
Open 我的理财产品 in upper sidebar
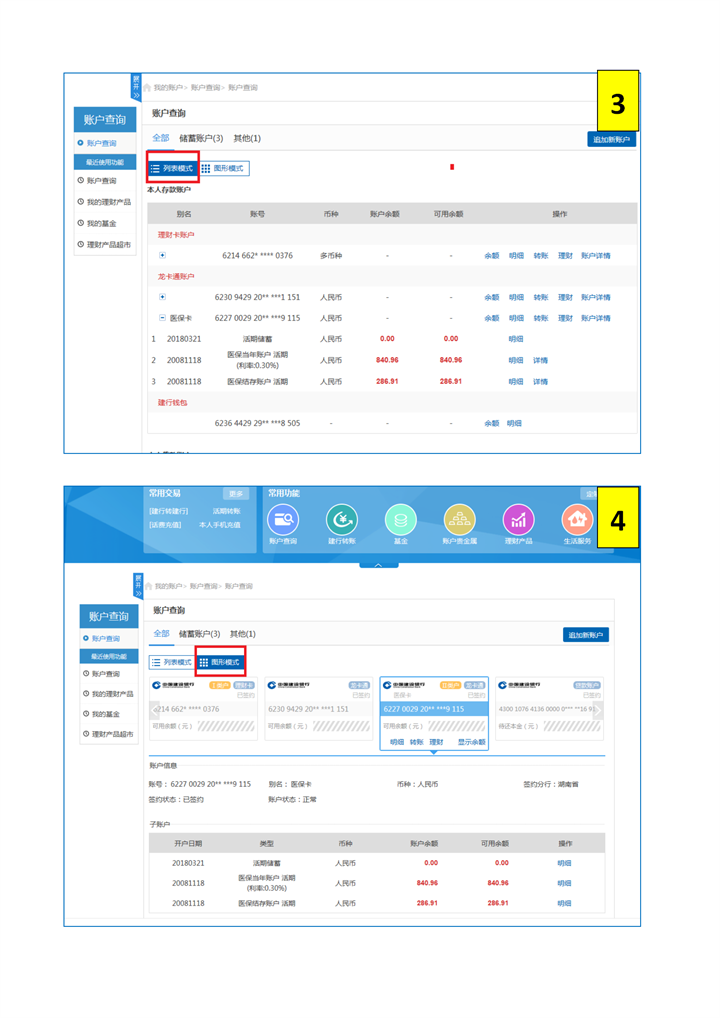[x=105, y=202]
